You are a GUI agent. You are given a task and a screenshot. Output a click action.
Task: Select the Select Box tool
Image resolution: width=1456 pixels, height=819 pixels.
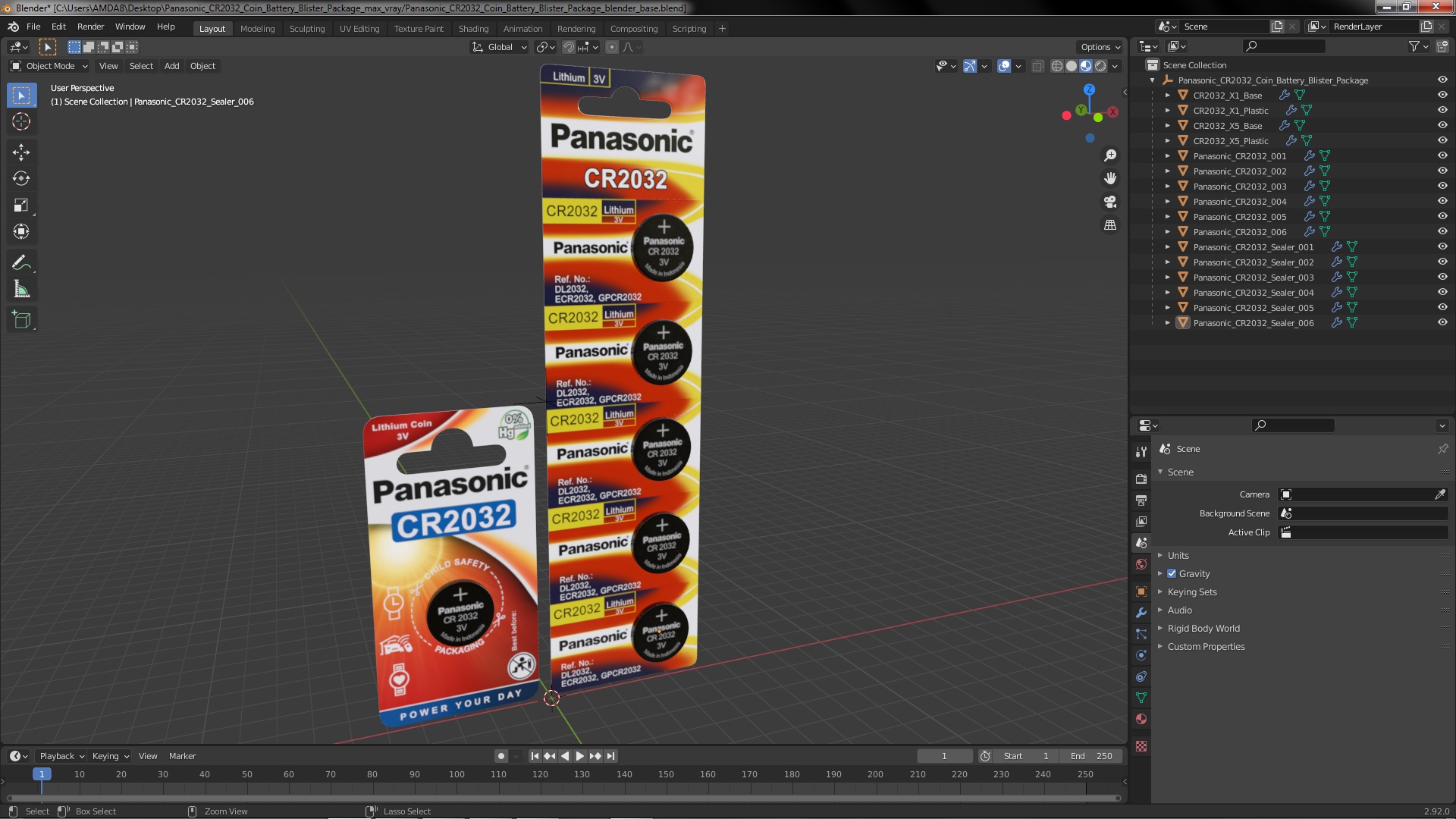click(x=21, y=96)
